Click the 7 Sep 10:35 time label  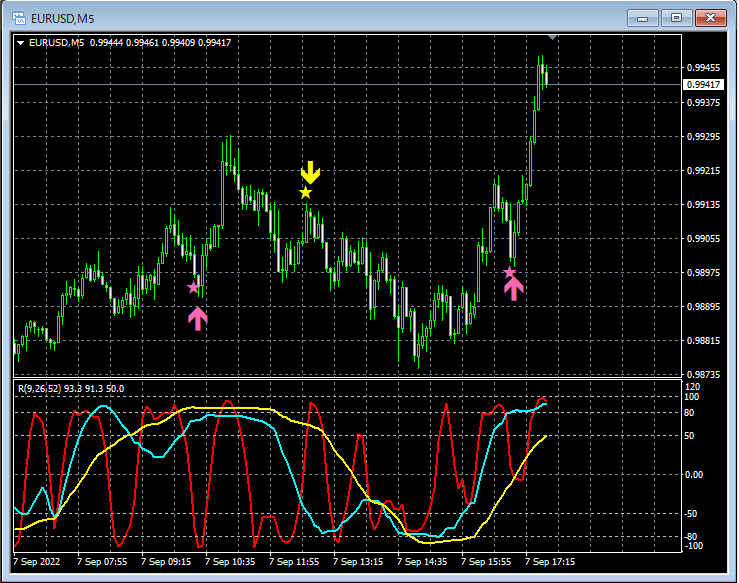pos(230,562)
